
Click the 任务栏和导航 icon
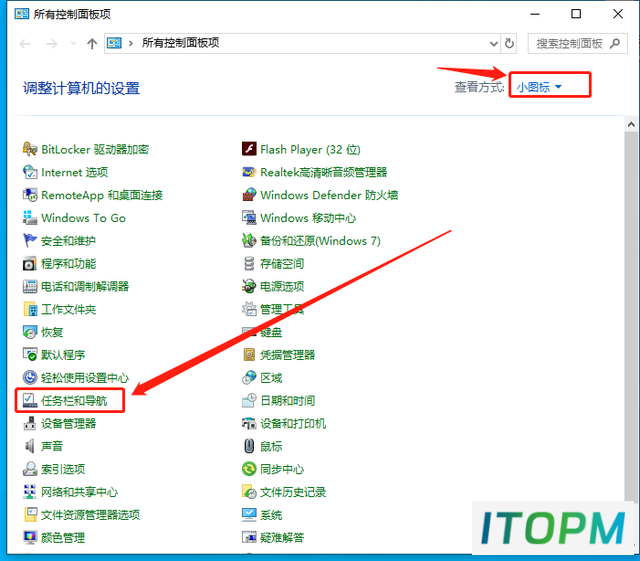[x=30, y=401]
